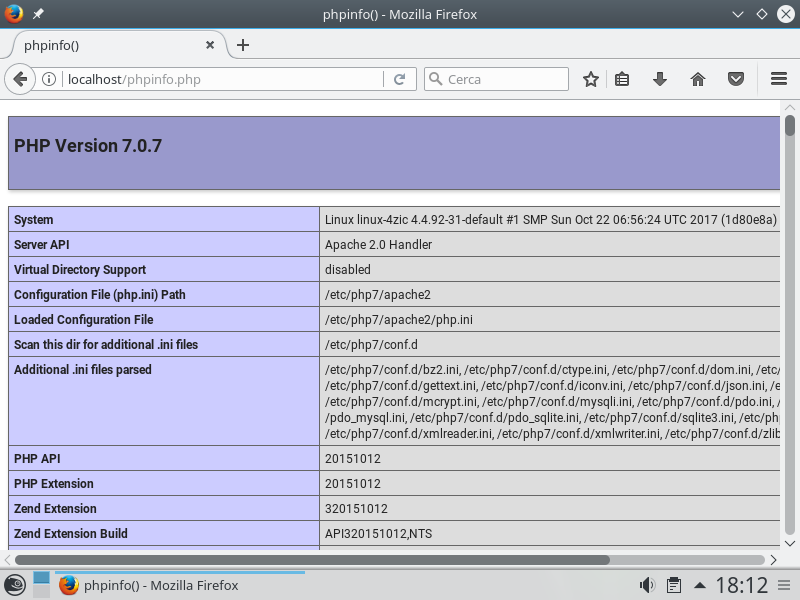The width and height of the screenshot is (800, 600).
Task: Click the /etc/php7/conf.d value
Action: [x=371, y=344]
